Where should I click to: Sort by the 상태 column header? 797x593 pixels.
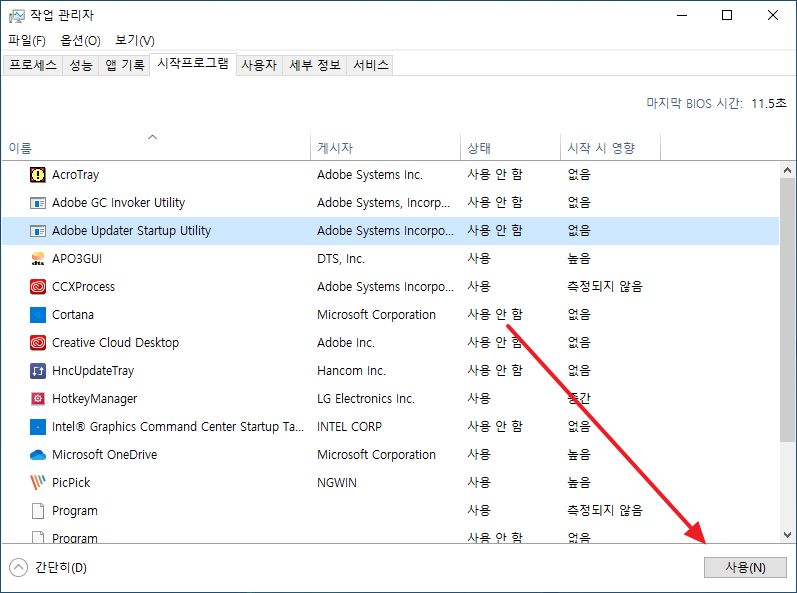click(510, 146)
